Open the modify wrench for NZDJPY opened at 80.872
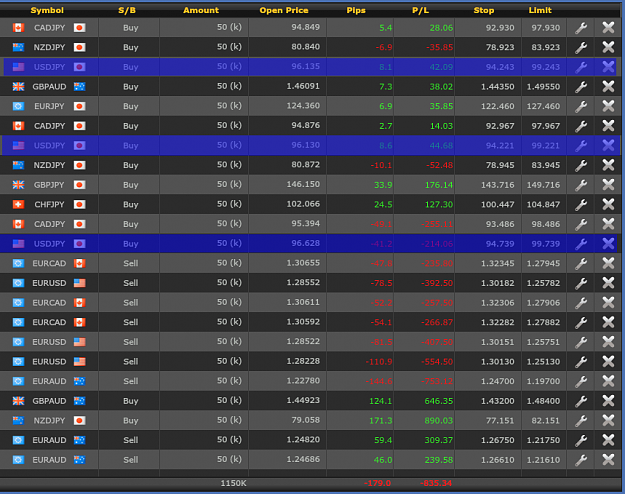Image resolution: width=625 pixels, height=494 pixels. (581, 165)
